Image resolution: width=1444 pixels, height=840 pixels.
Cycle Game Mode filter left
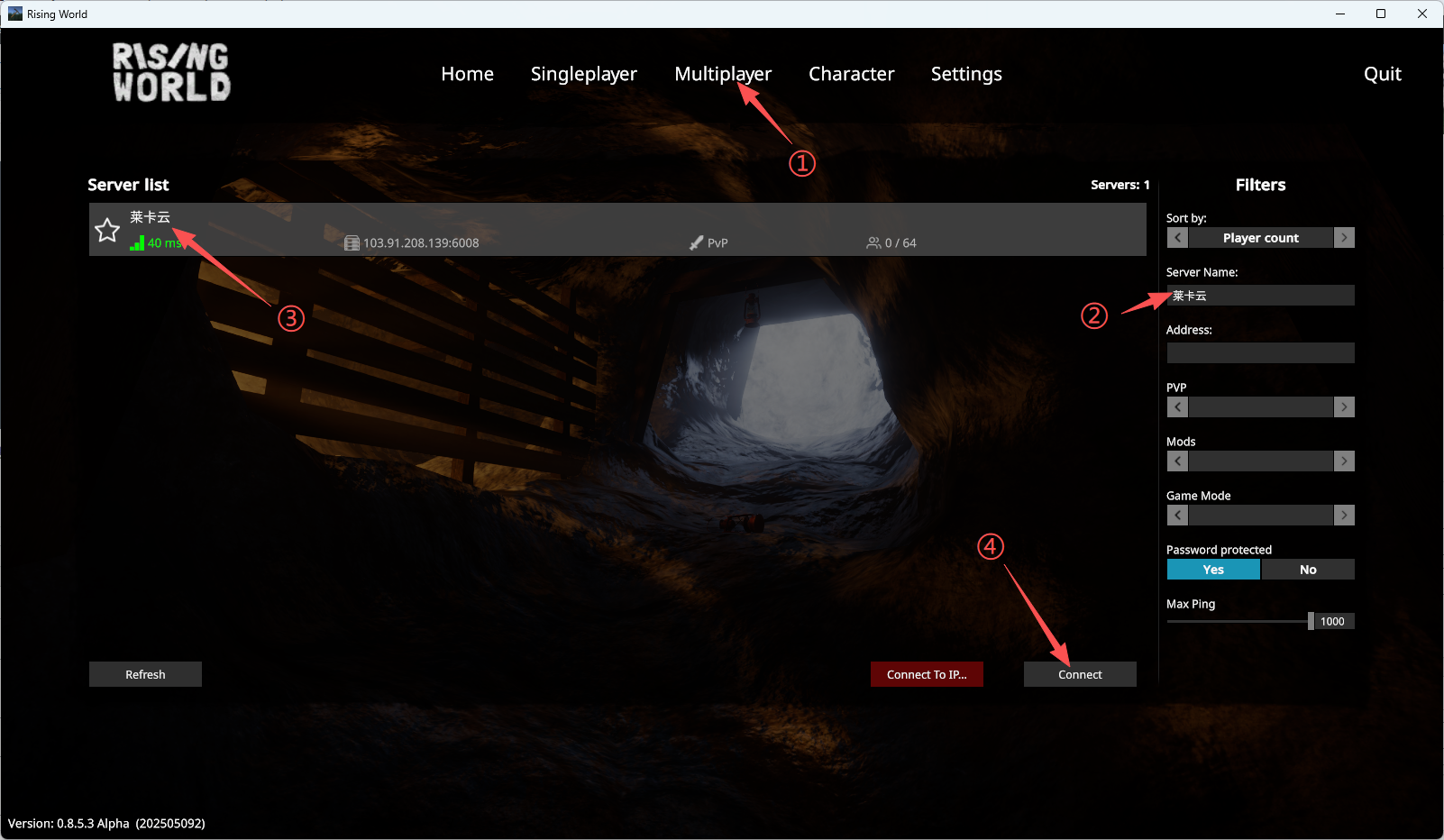1177,516
